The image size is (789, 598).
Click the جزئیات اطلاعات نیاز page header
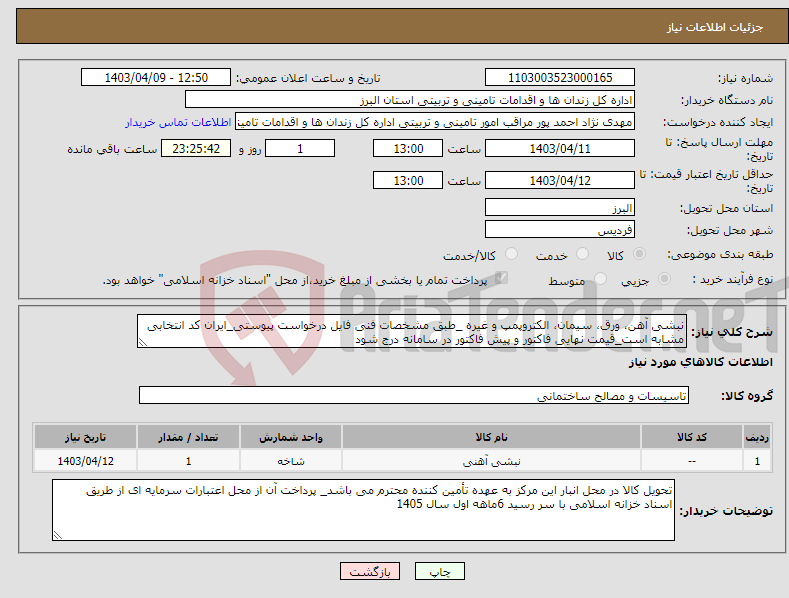click(x=715, y=27)
